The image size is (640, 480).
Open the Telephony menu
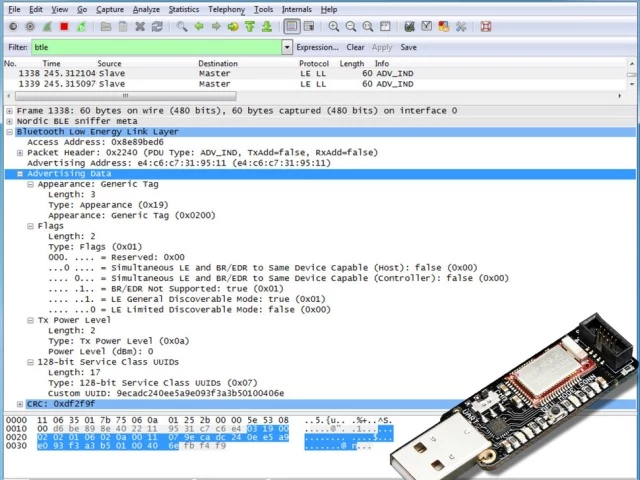click(x=225, y=9)
